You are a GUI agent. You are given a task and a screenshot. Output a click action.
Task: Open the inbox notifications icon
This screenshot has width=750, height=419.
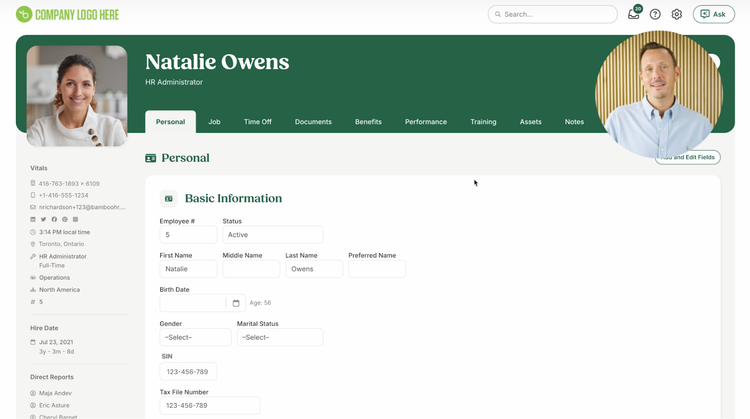pyautogui.click(x=634, y=14)
